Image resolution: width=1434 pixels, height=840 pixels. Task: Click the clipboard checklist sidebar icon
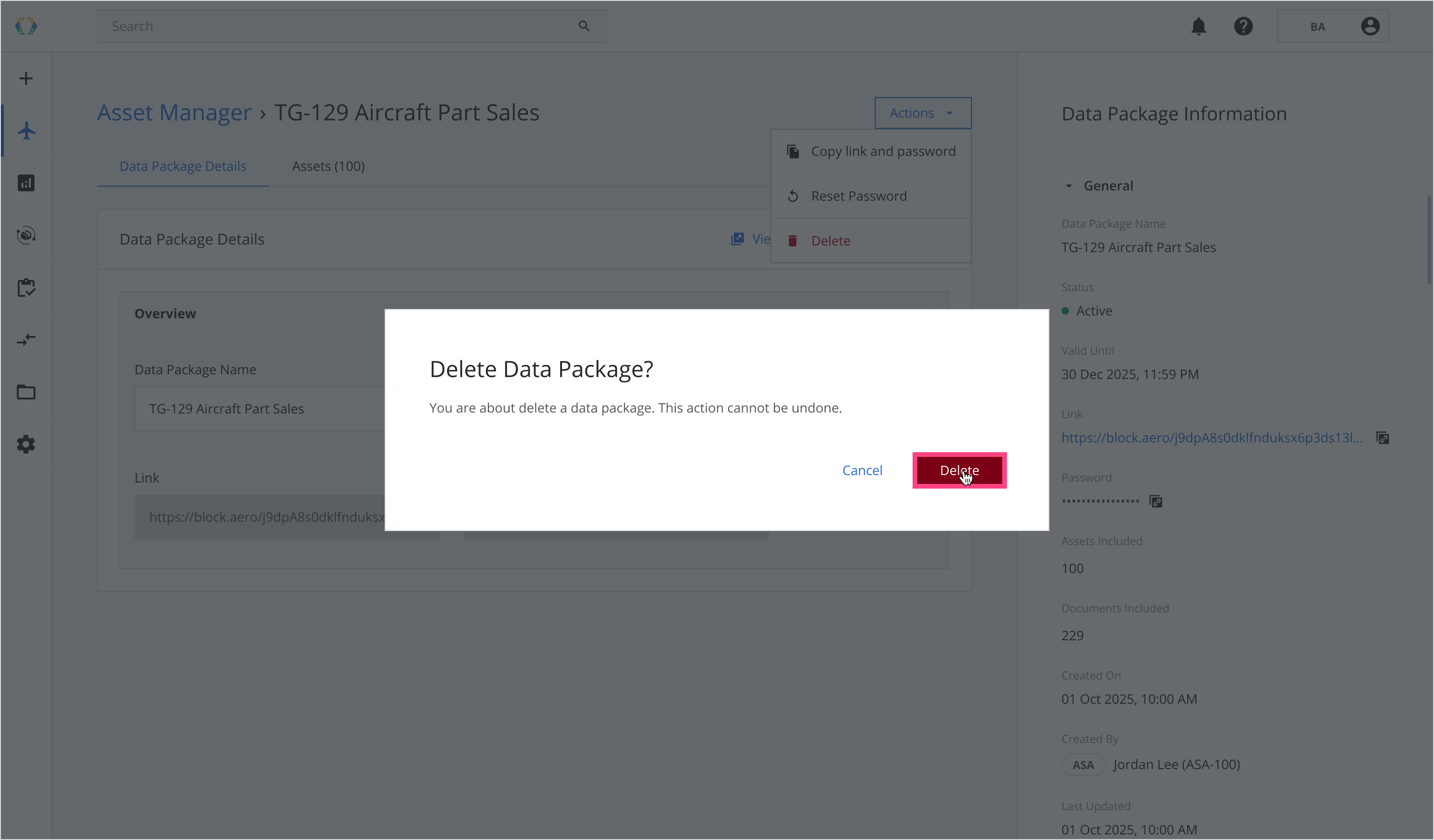point(26,288)
